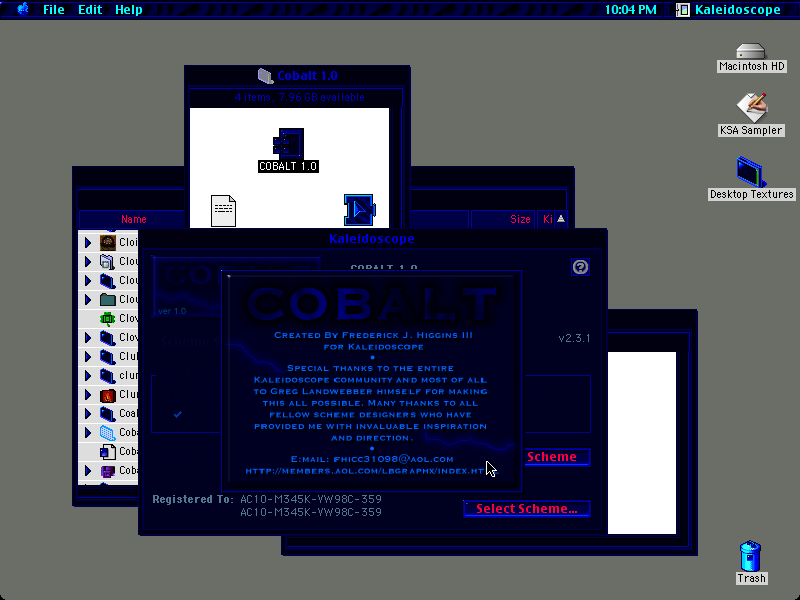Screen dimensions: 800x600
Task: Open the Edit menu
Action: coord(90,10)
